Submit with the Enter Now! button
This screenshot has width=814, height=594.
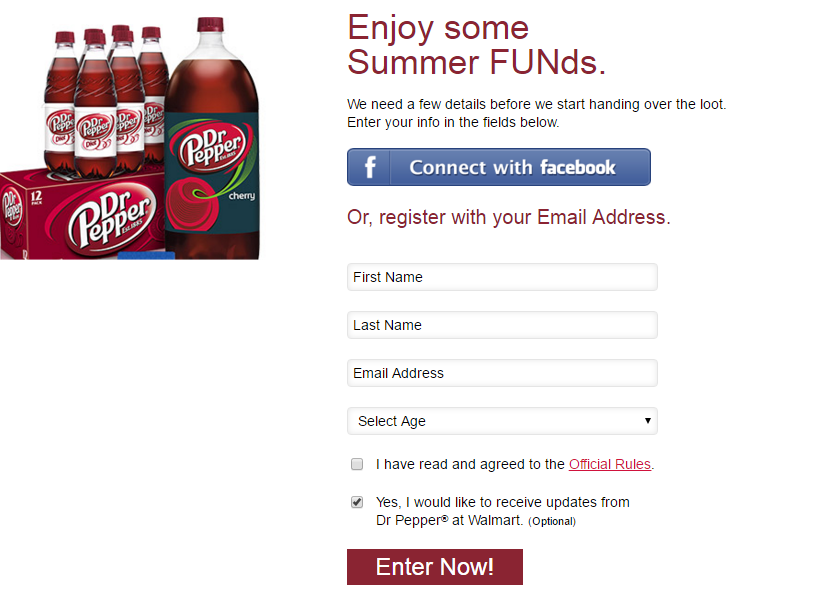[x=434, y=567]
